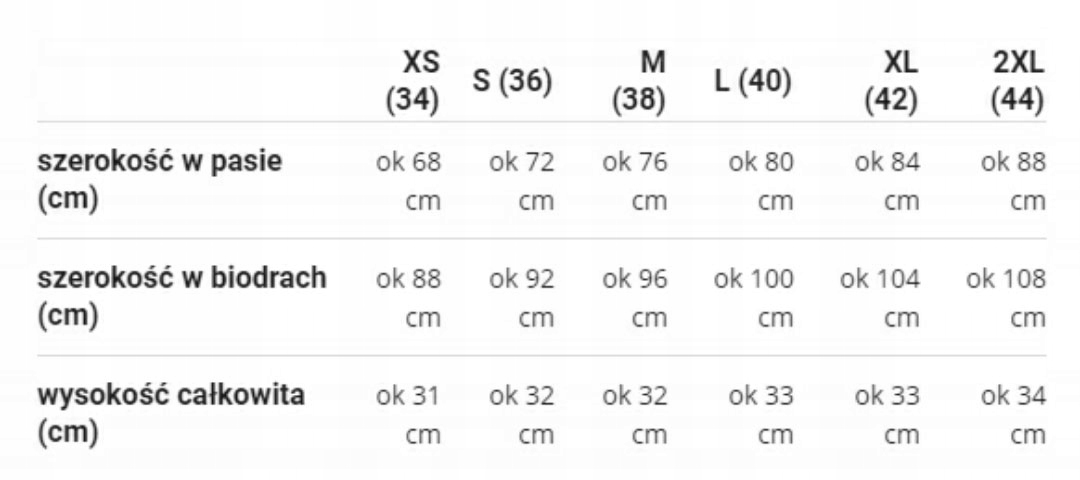Click the 'wysokość całkowita (cm)' row label
Image resolution: width=1080 pixels, height=480 pixels.
171,413
